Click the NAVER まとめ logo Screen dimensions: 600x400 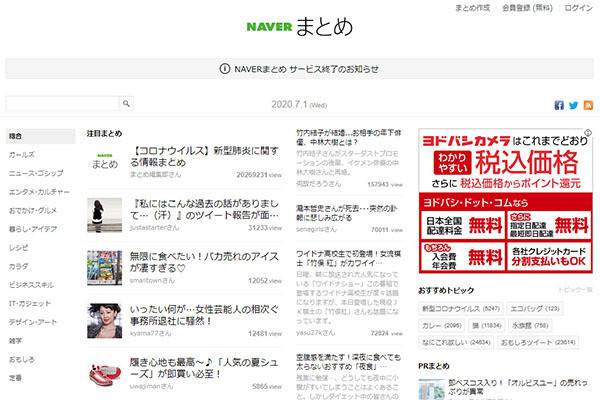[299, 27]
